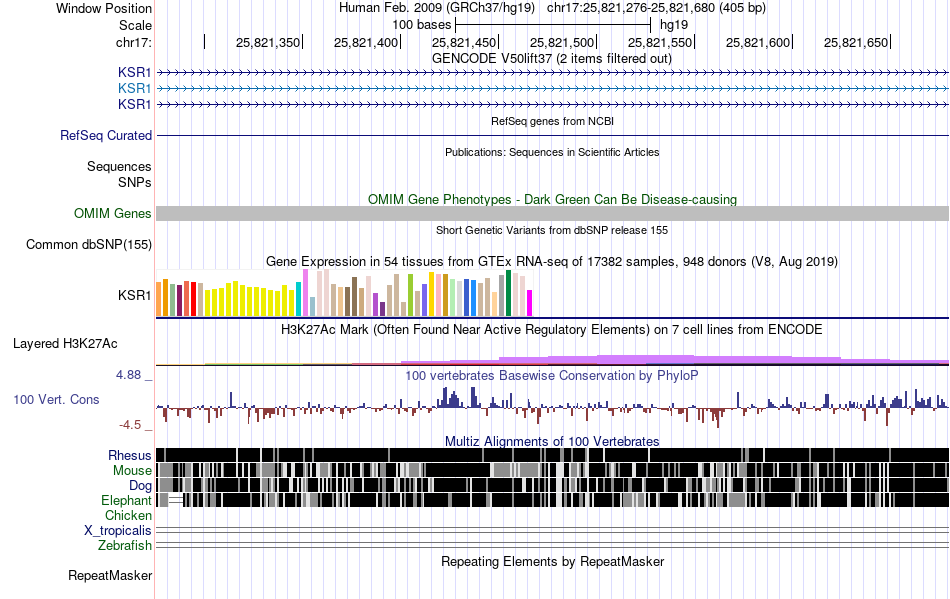Image resolution: width=950 pixels, height=599 pixels.
Task: Click the magenta last bar in GTEx chart
Action: [530, 303]
